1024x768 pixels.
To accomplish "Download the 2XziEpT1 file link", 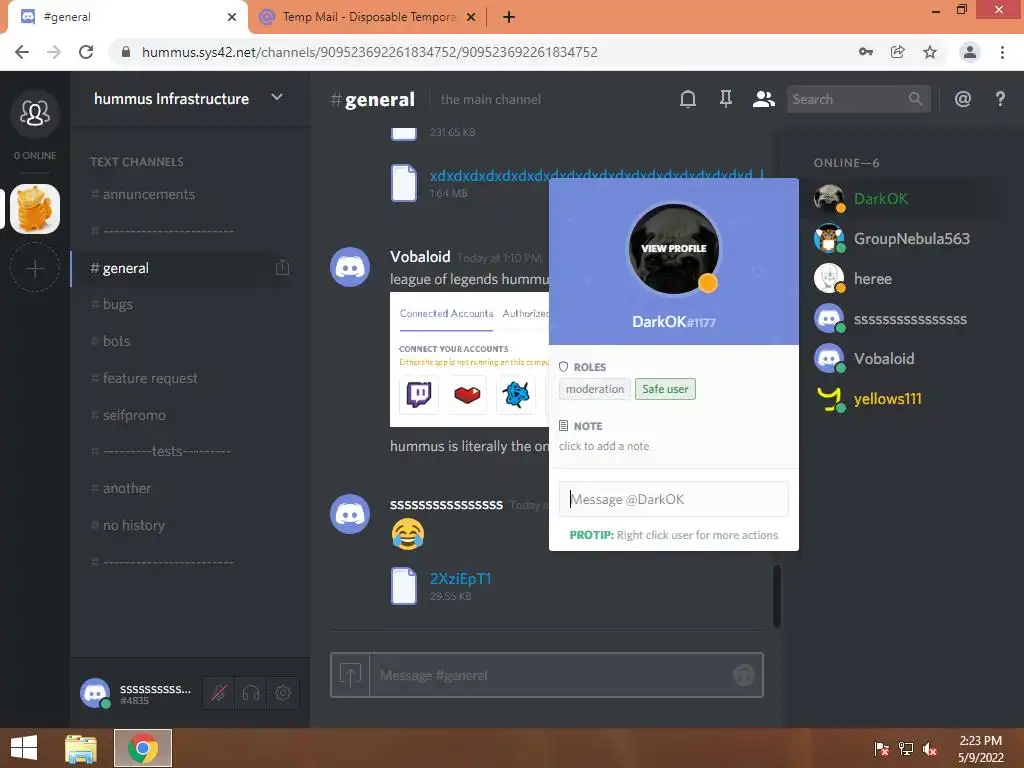I will 460,579.
